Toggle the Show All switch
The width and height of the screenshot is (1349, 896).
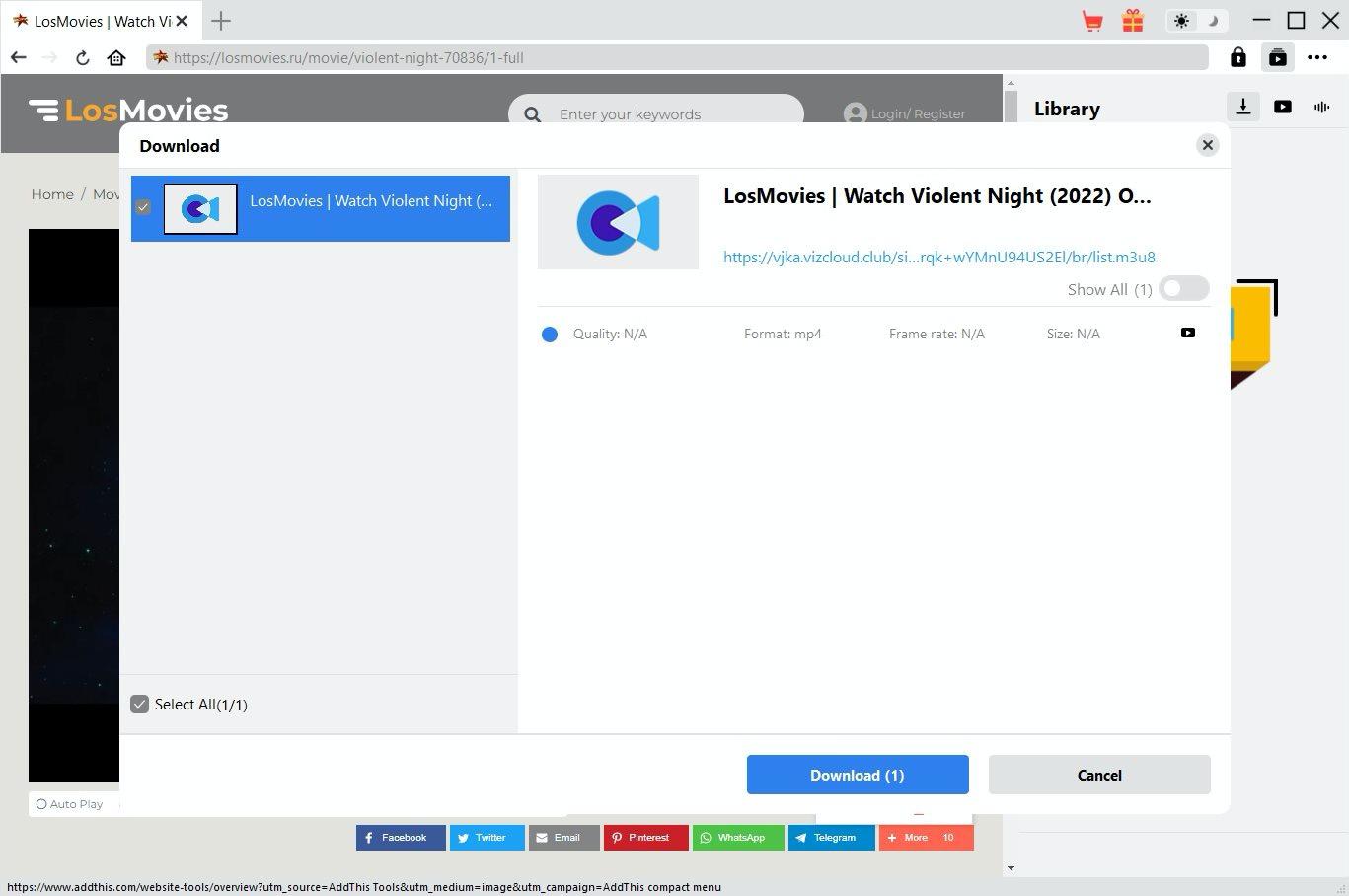coord(1184,288)
